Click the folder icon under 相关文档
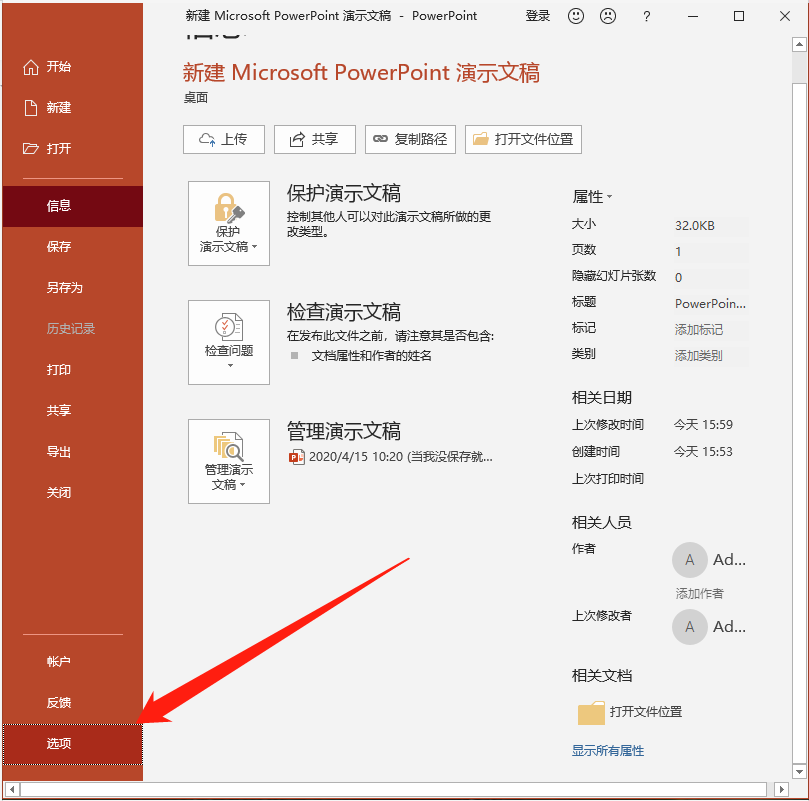Screen dimensions: 809x801 click(x=591, y=713)
